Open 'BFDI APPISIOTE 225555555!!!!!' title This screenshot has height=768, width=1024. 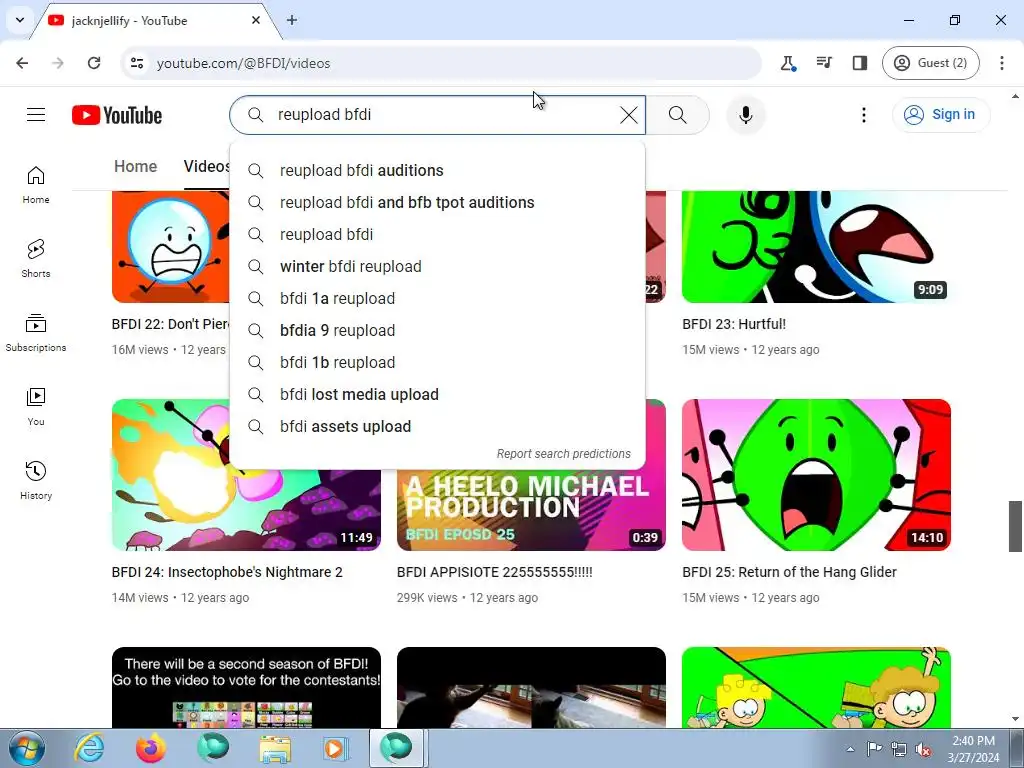[x=494, y=572]
